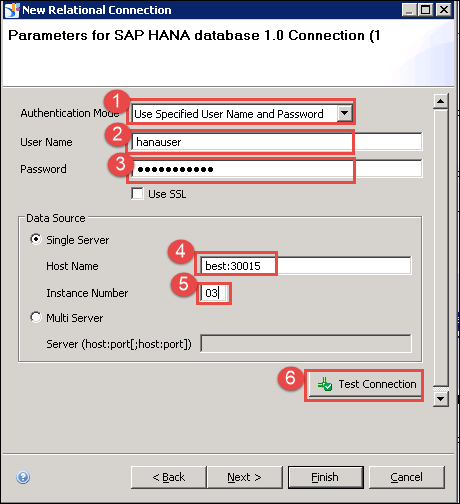Click the help question mark icon
This screenshot has width=460, height=504.
tap(23, 477)
